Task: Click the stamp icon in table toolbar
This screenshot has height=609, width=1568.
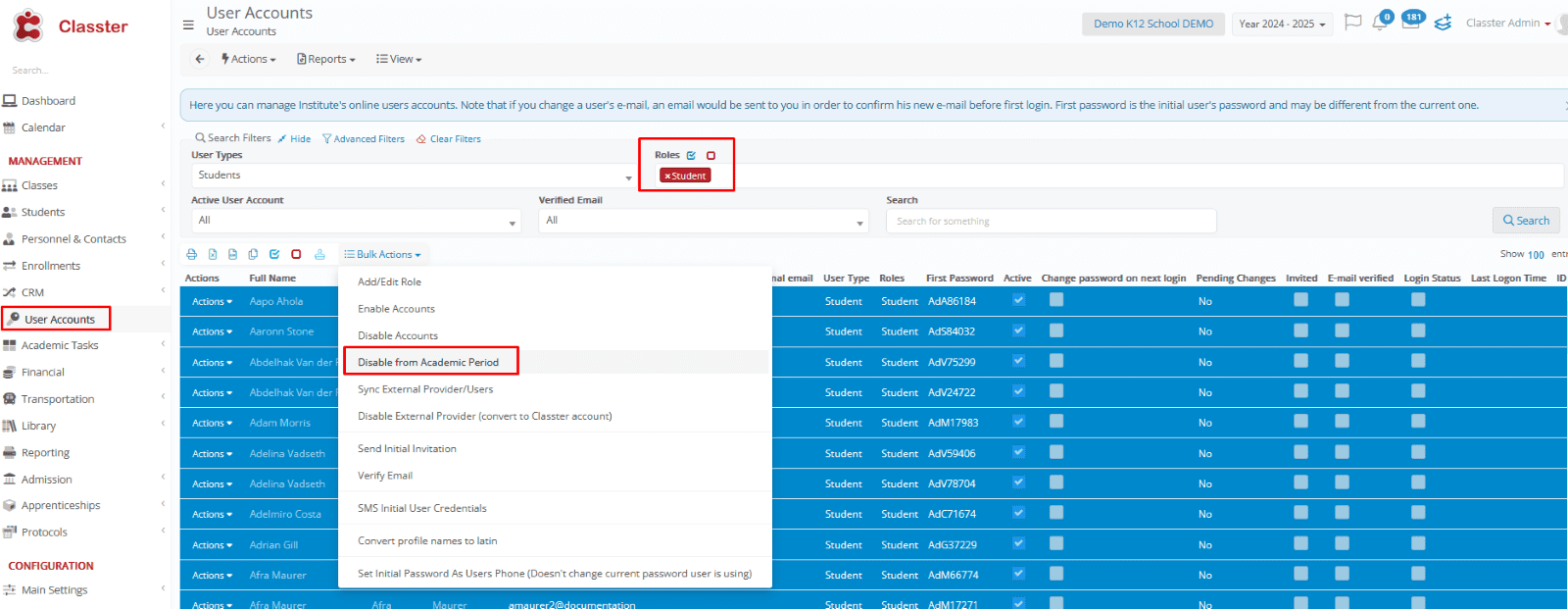Action: 319,254
